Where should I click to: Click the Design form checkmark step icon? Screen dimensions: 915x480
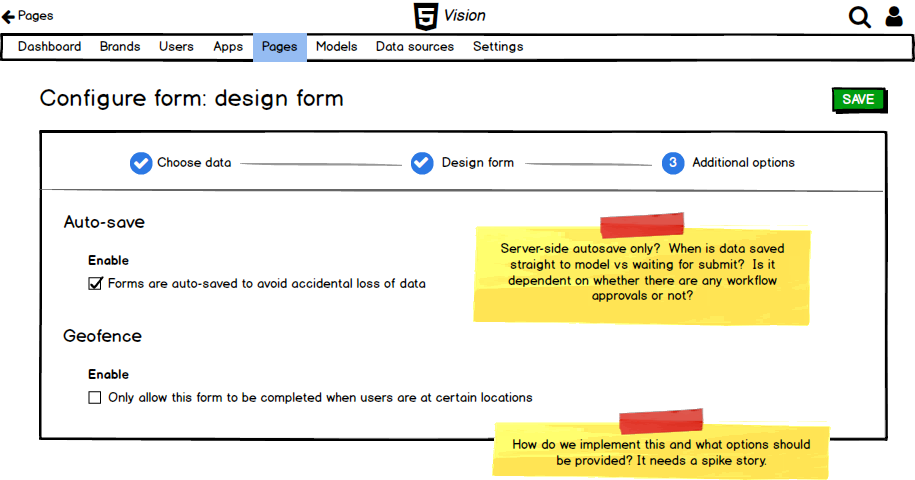point(422,163)
